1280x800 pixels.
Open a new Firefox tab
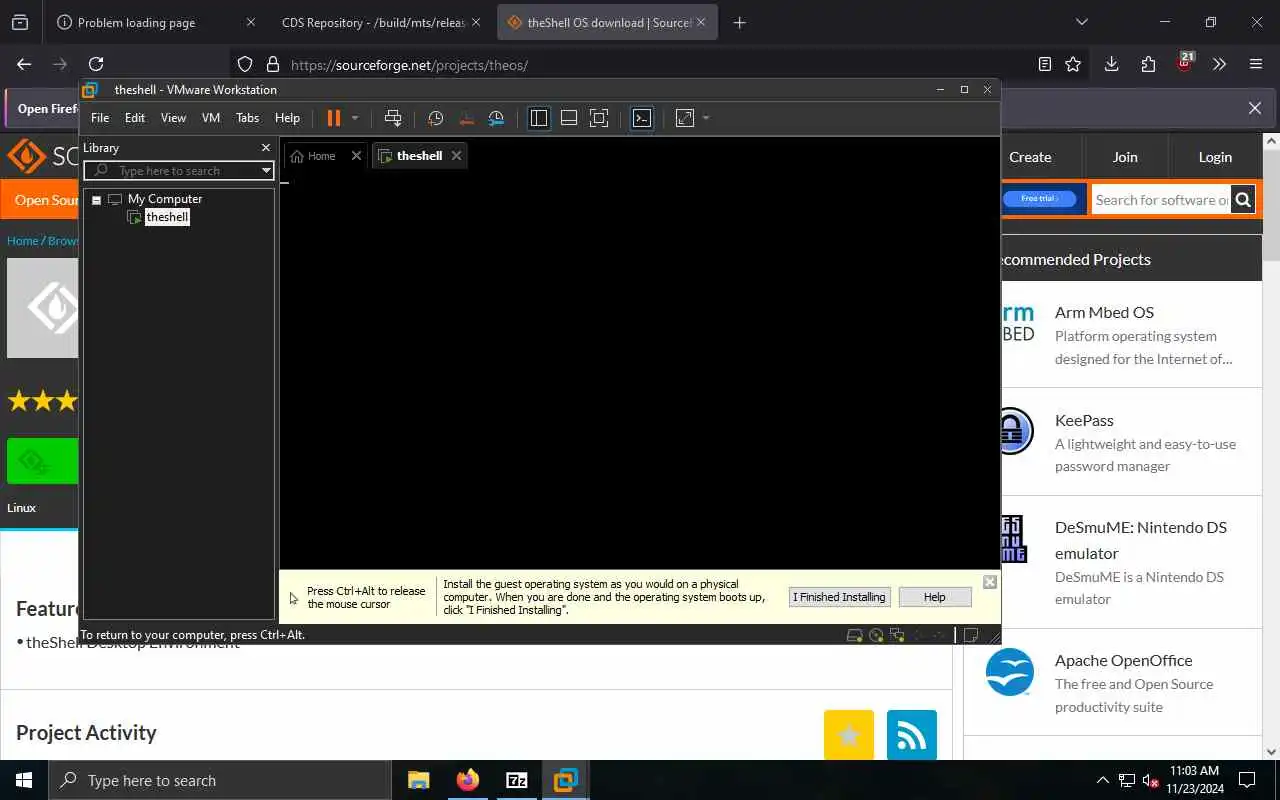(739, 22)
